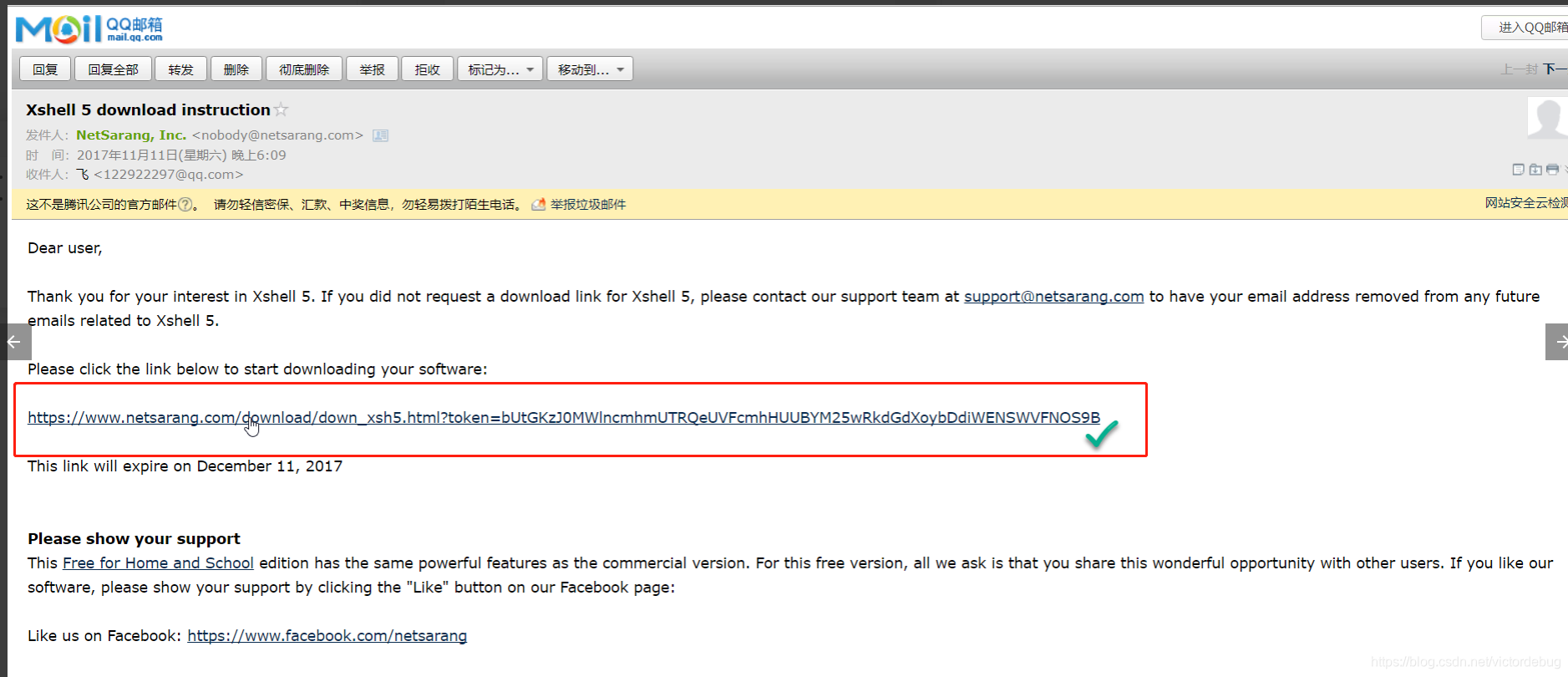Click the 这不是腾讯公司的官方邮件 warning text
This screenshot has height=677, width=1568.
tap(101, 205)
